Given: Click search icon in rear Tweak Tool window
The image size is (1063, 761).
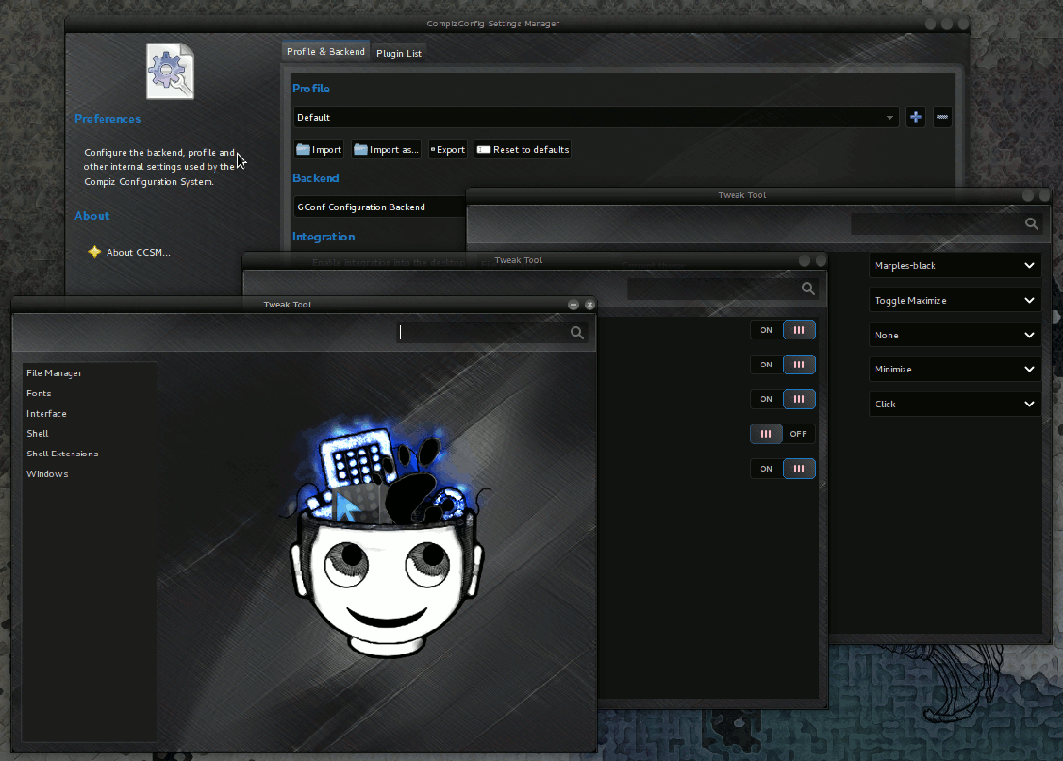Looking at the screenshot, I should click(x=1031, y=224).
